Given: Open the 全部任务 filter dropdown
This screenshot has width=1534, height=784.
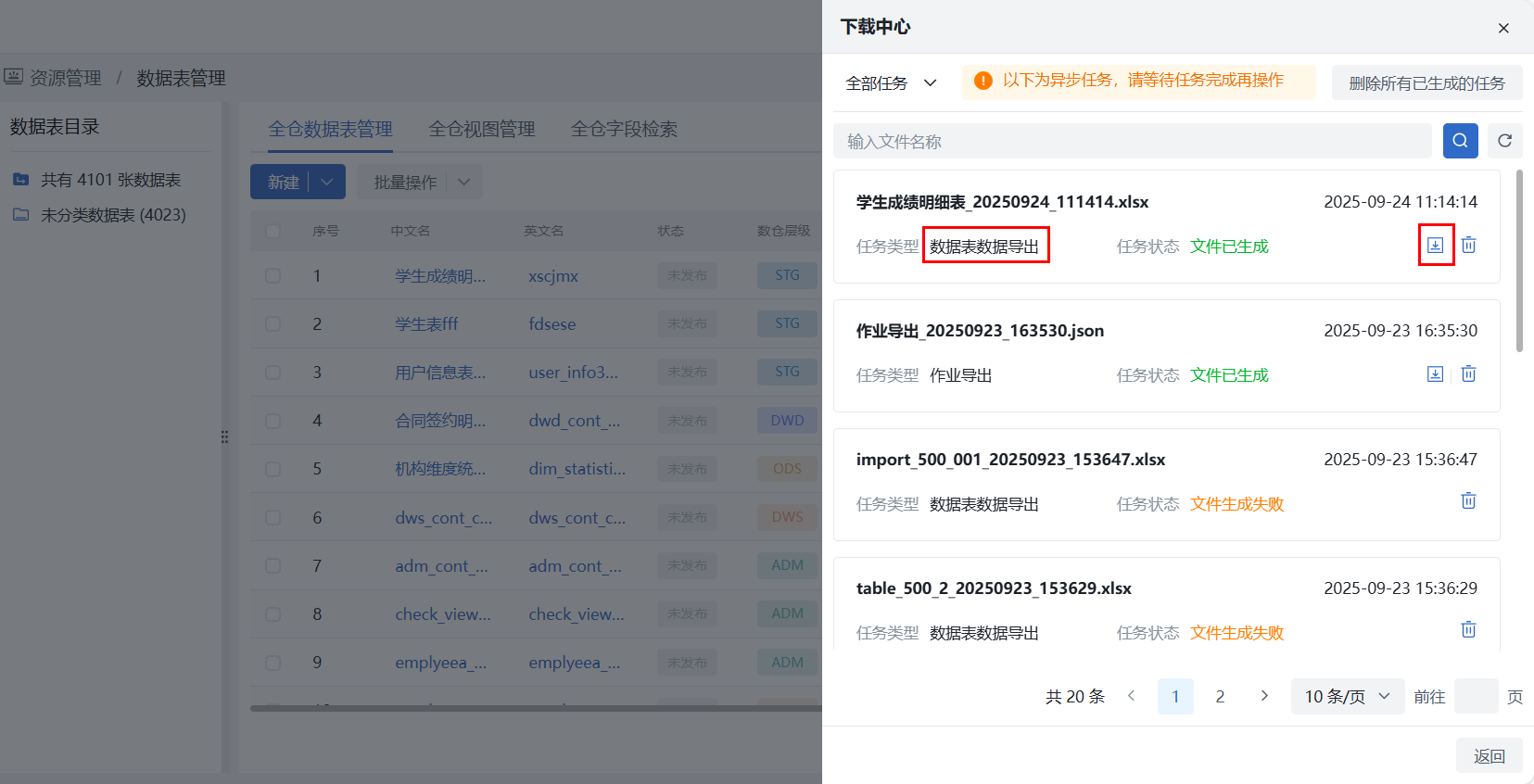Looking at the screenshot, I should click(891, 83).
